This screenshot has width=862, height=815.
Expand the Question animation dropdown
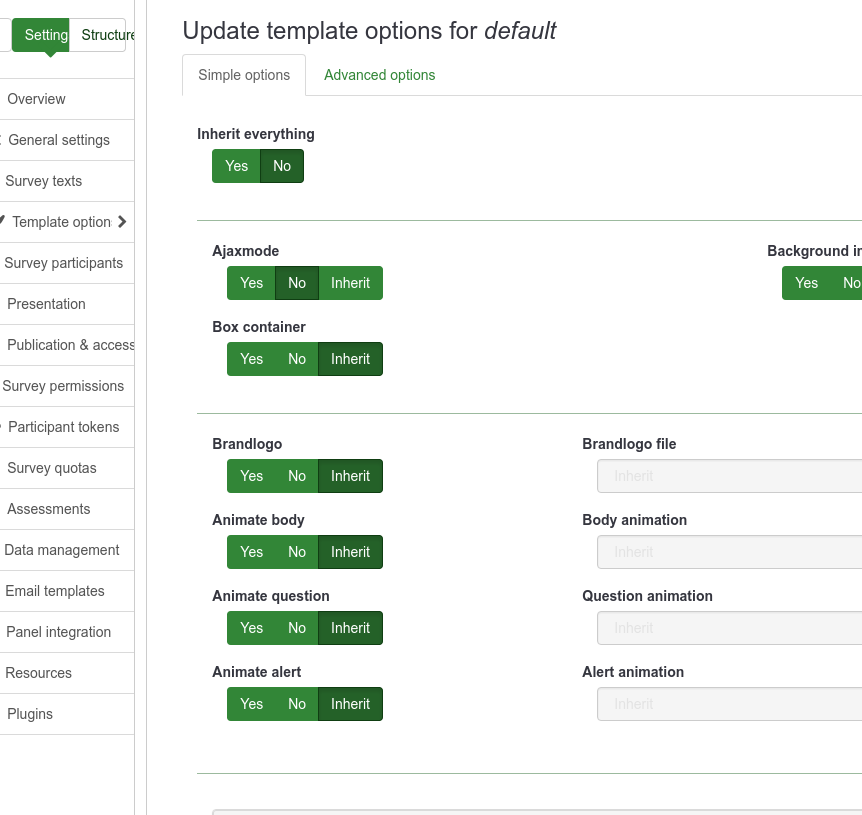coord(729,628)
